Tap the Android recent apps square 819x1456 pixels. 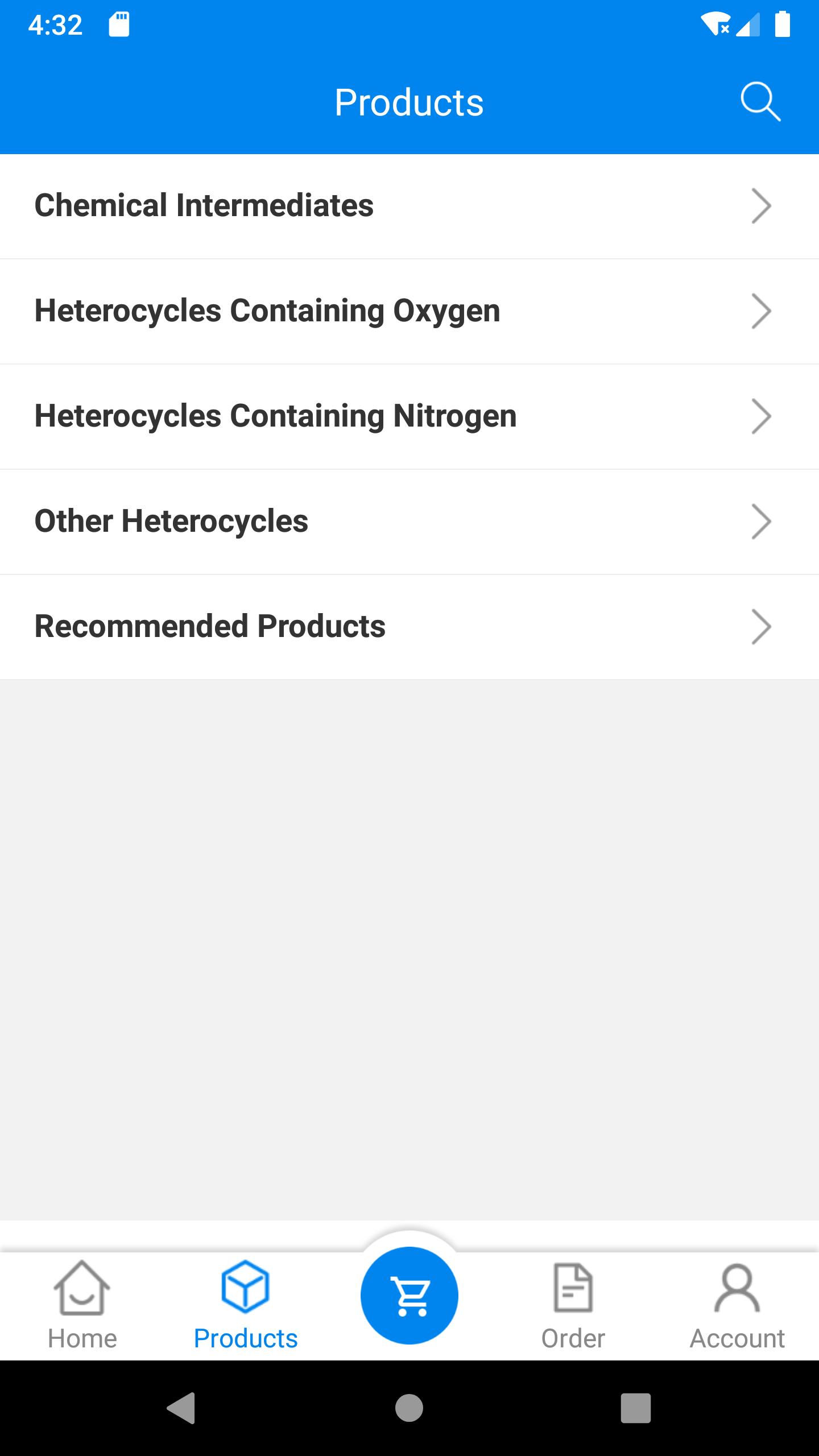coord(636,1408)
